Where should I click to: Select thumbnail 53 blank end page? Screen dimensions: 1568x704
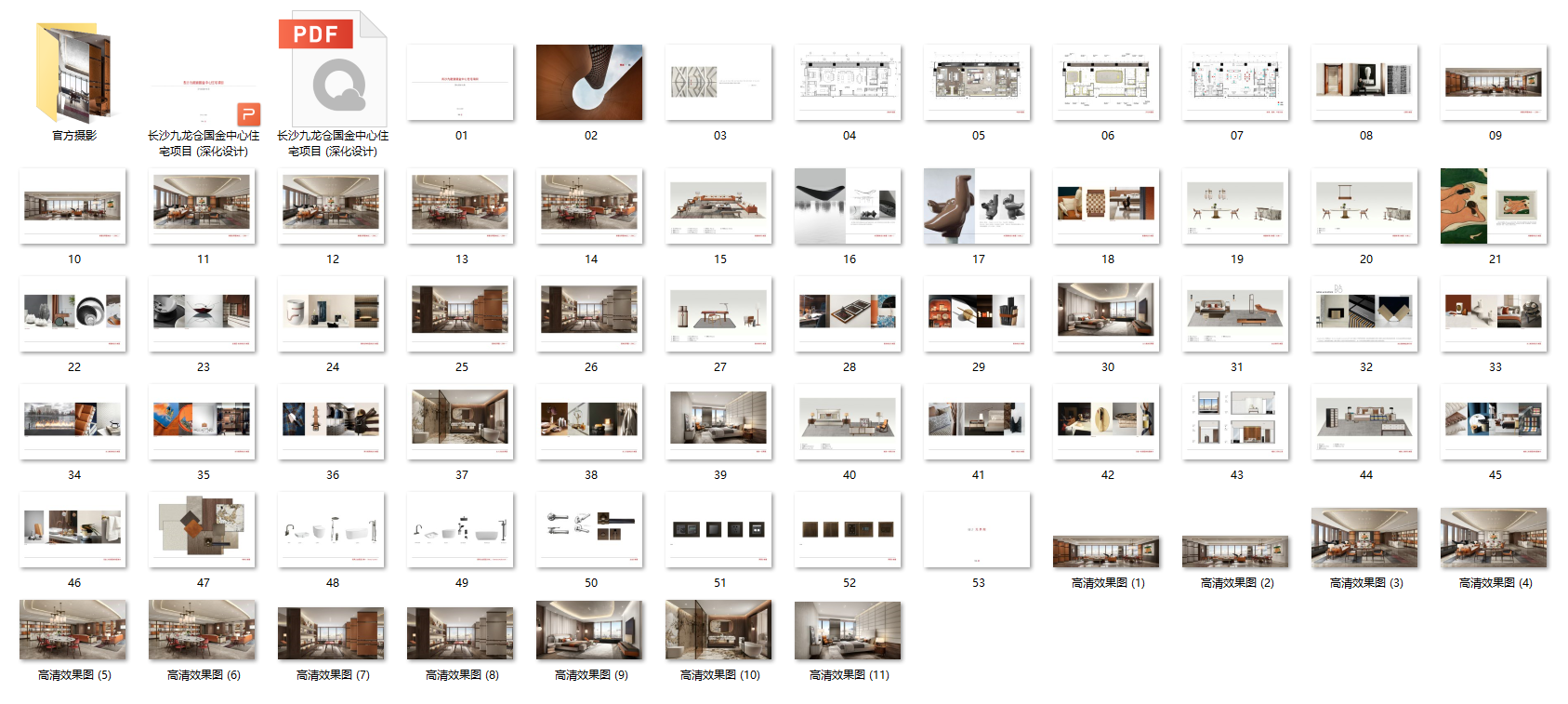coord(977,529)
